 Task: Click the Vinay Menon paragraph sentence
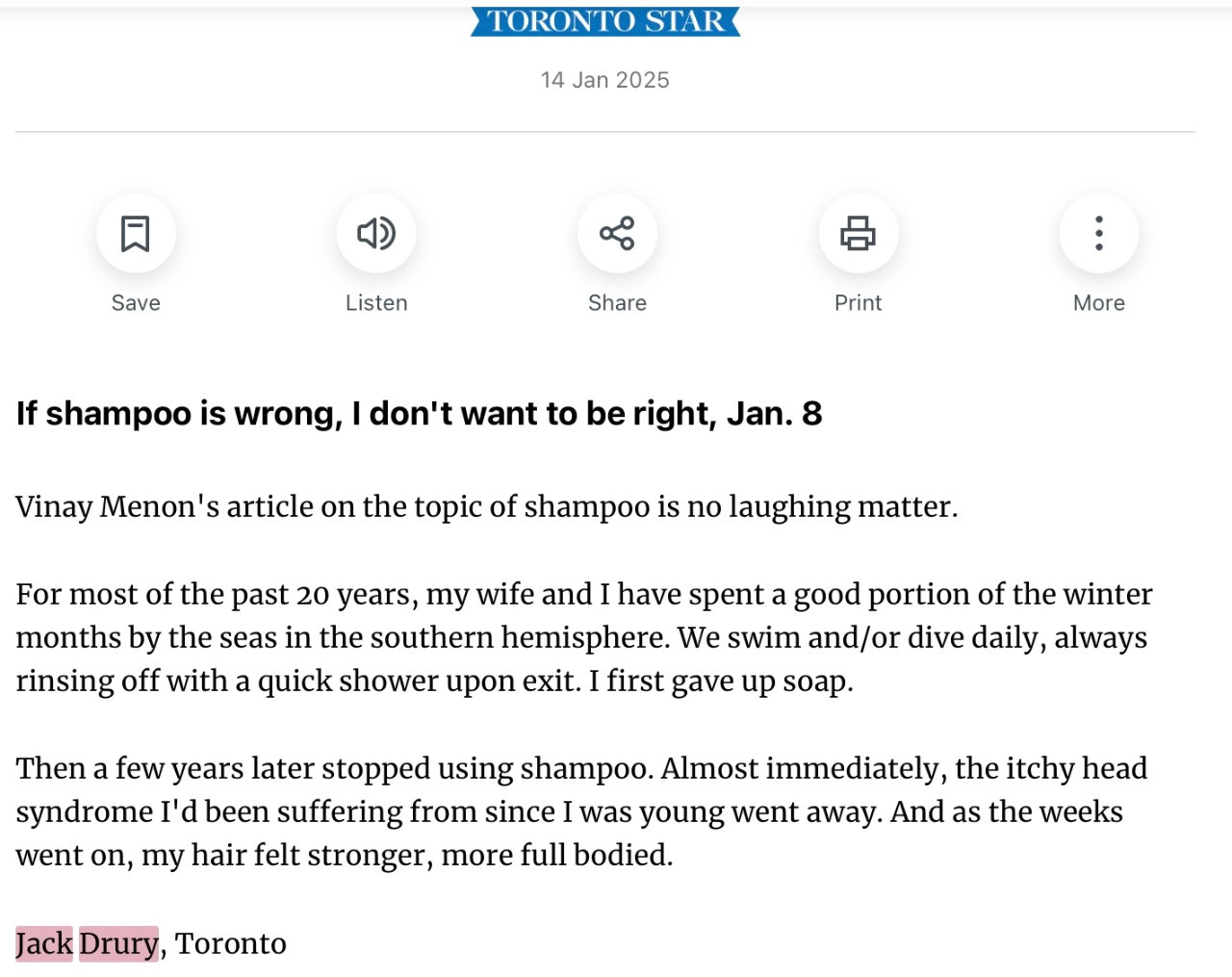pos(487,506)
